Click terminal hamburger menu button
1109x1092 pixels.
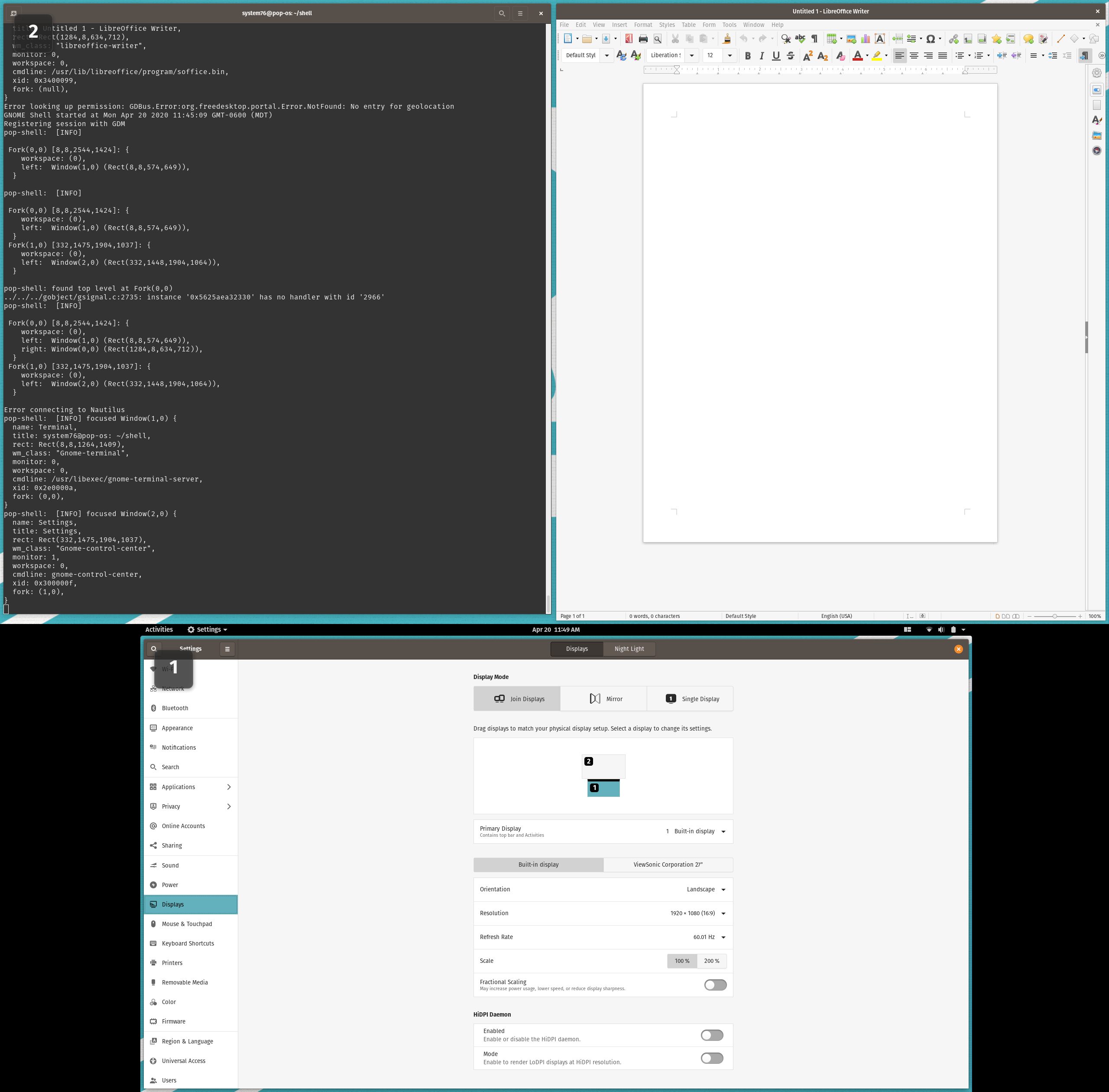click(520, 13)
